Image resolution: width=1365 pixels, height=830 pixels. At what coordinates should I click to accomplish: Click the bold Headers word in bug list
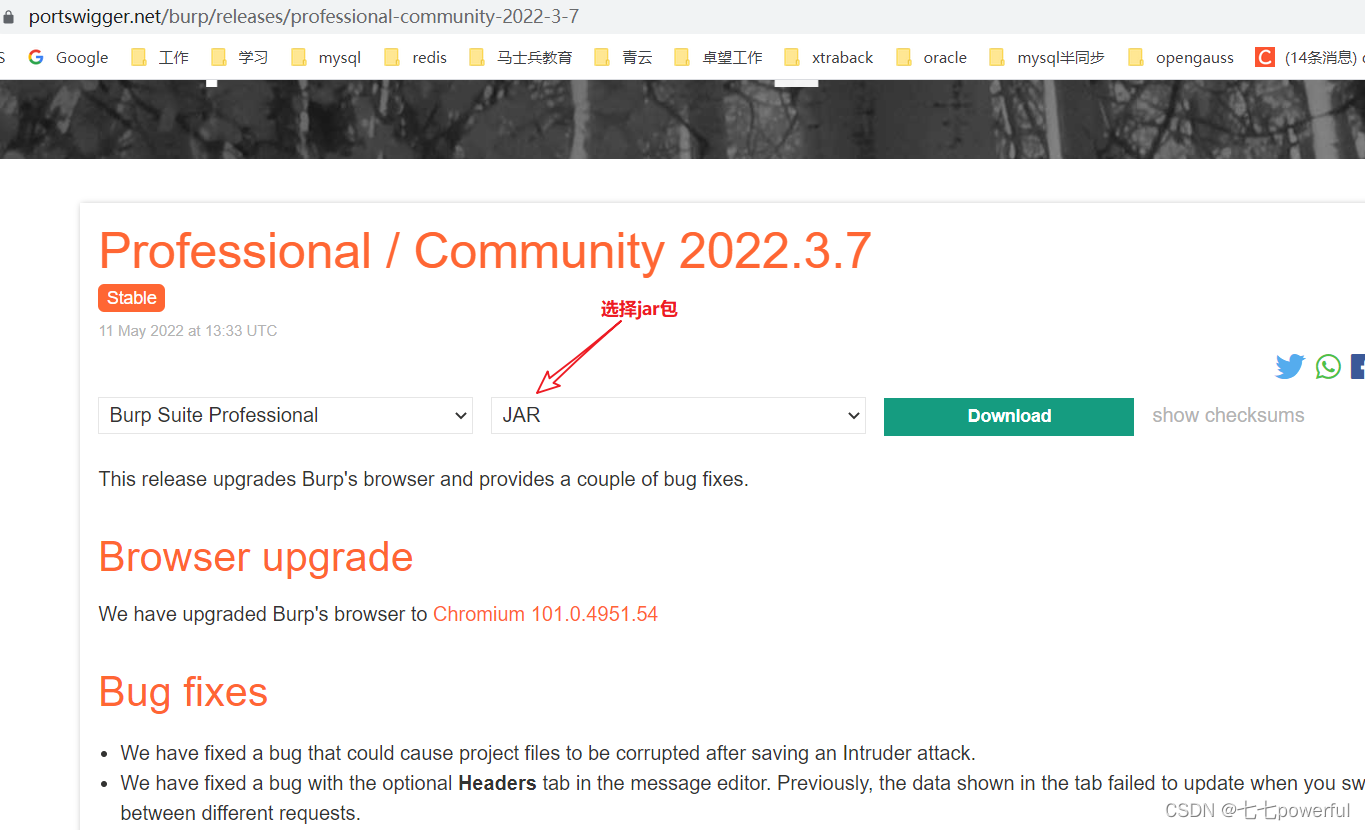tap(497, 783)
